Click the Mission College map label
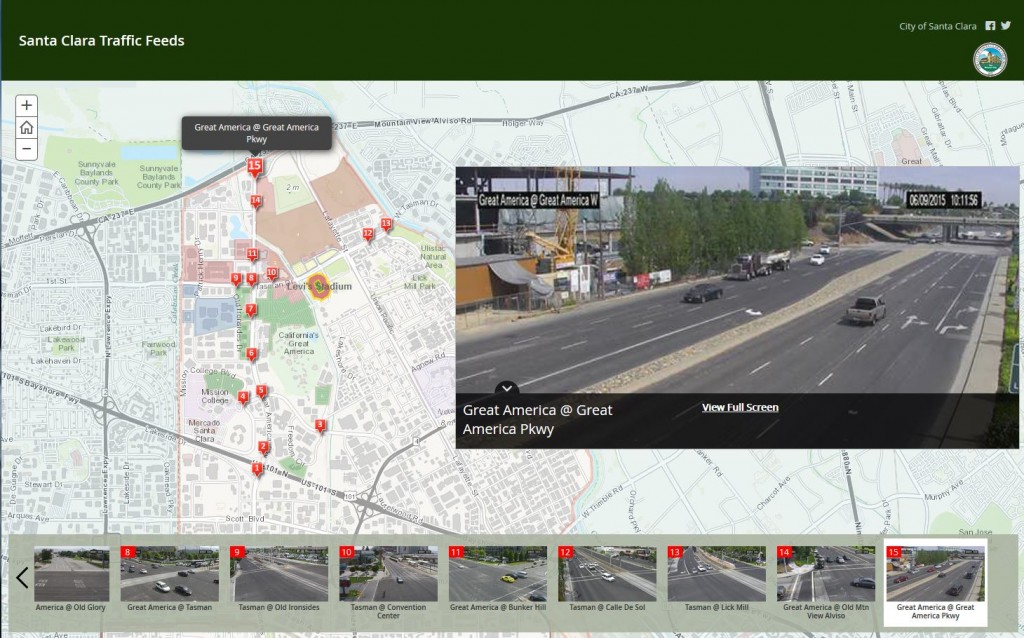 point(215,396)
